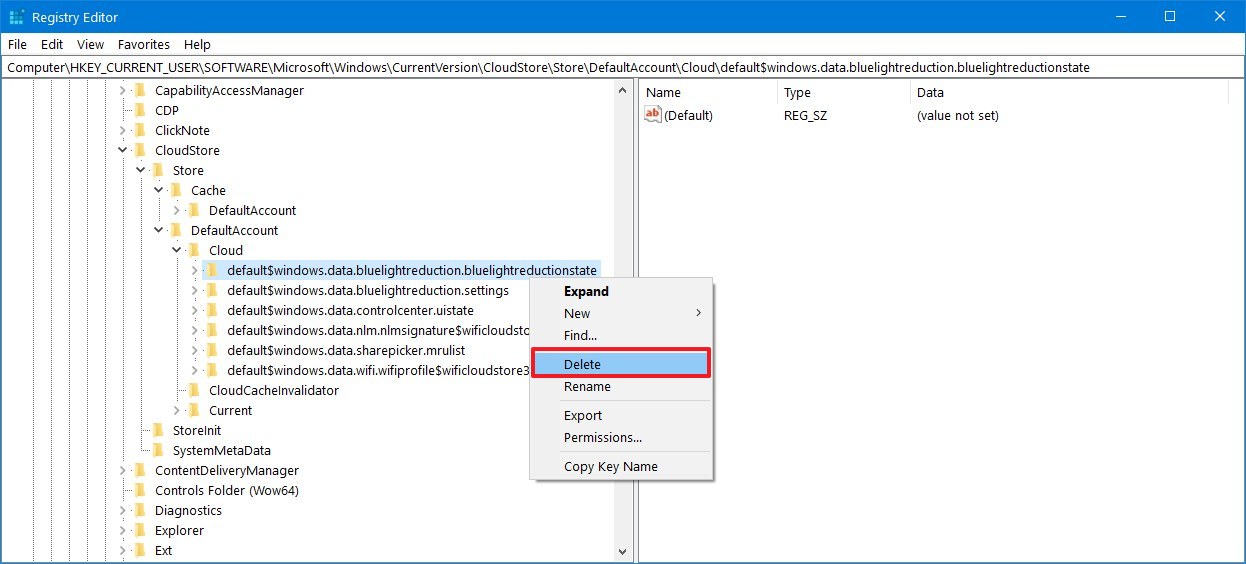Select Find... in the context menu
The image size is (1246, 564).
[621, 335]
